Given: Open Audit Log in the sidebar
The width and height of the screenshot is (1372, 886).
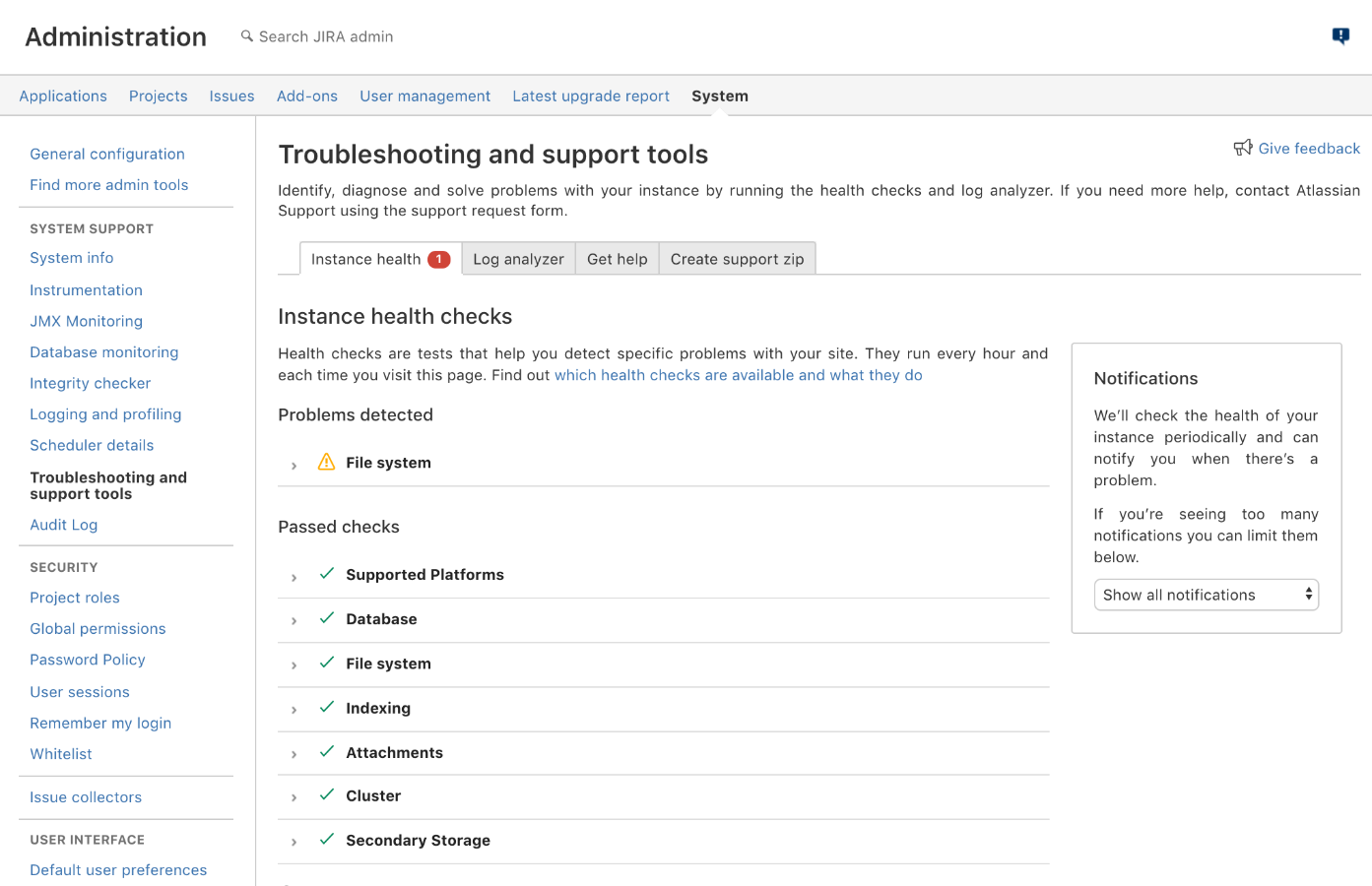Looking at the screenshot, I should point(64,525).
